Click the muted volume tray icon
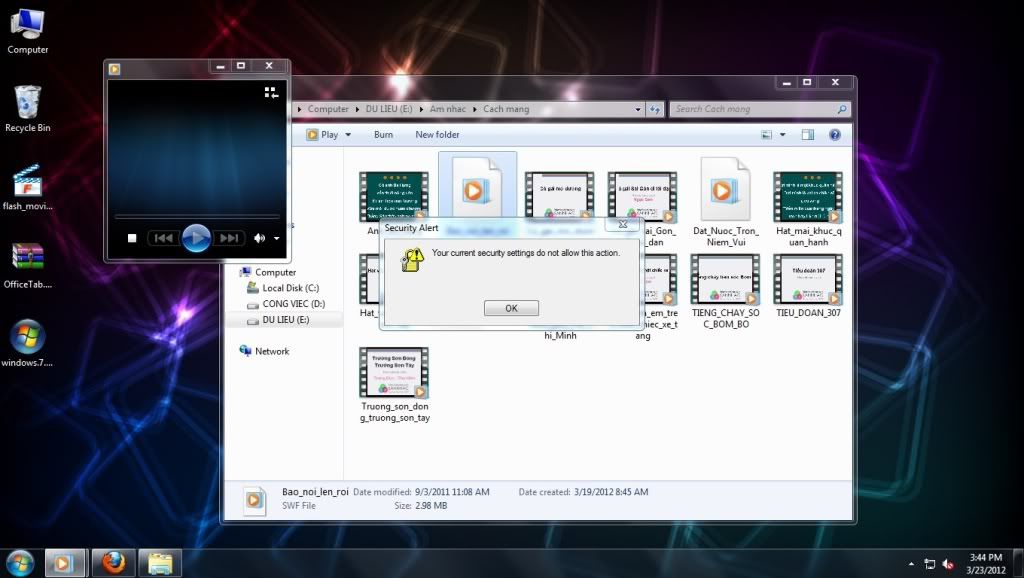 [948, 564]
